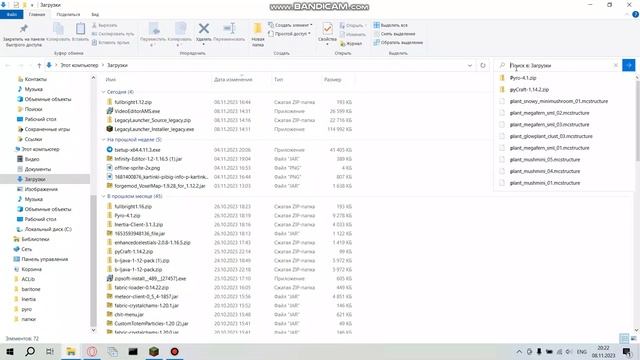Collapse the На прошлой неделе (5) group
Screen dimensions: 640x360
click(x=103, y=140)
